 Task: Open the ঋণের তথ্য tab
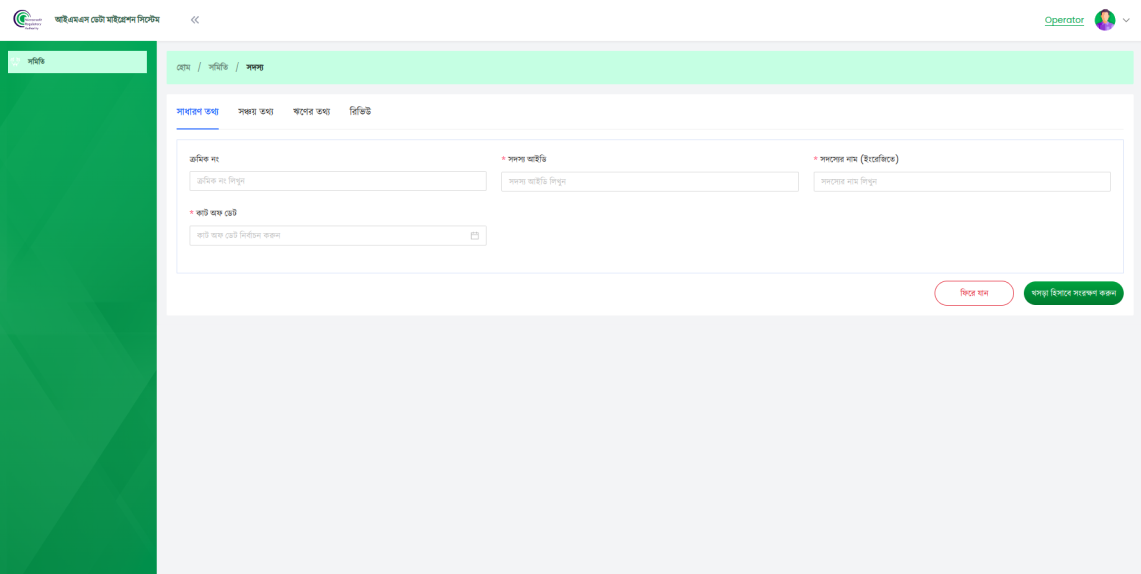tap(311, 111)
